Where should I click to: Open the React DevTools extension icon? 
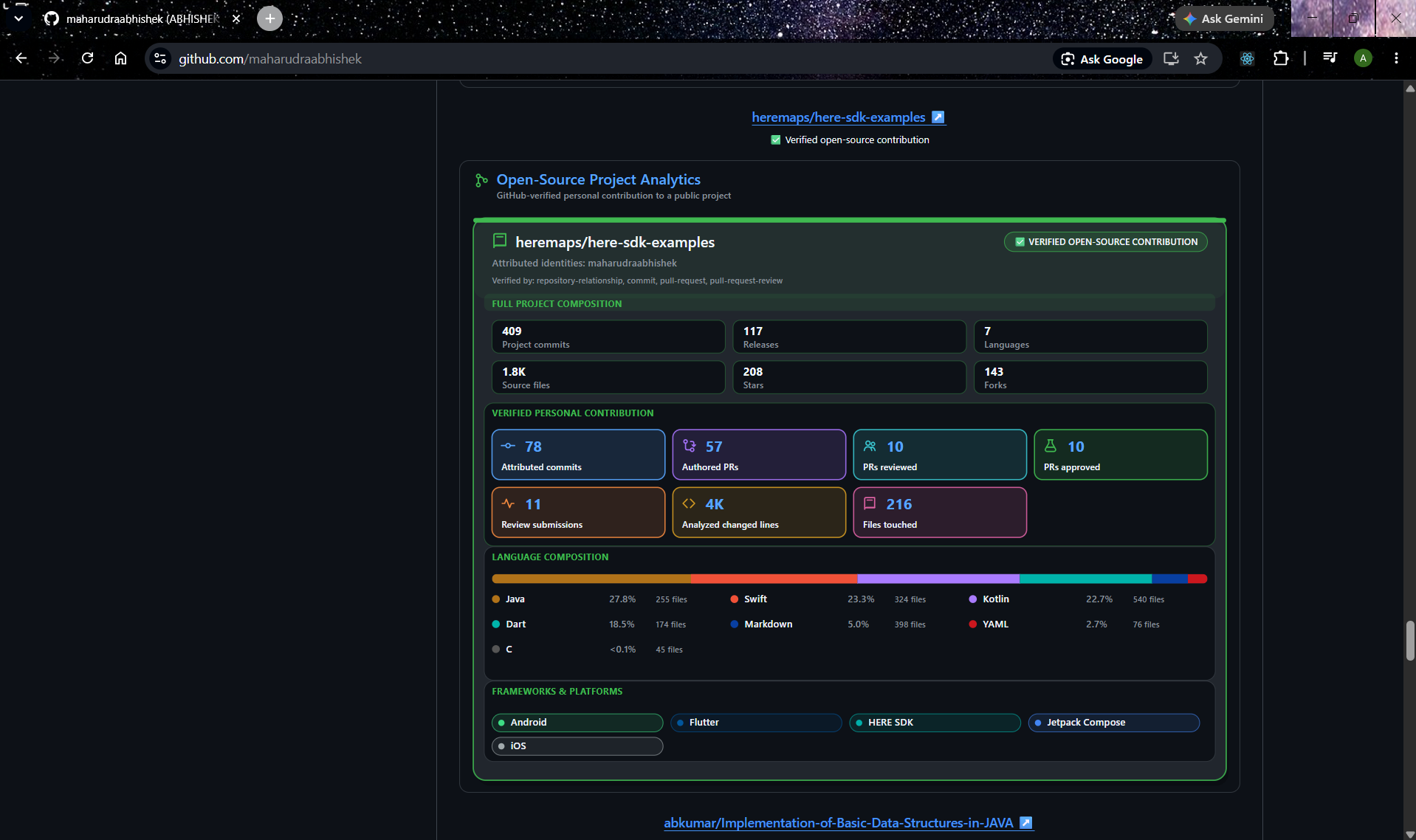pos(1247,58)
